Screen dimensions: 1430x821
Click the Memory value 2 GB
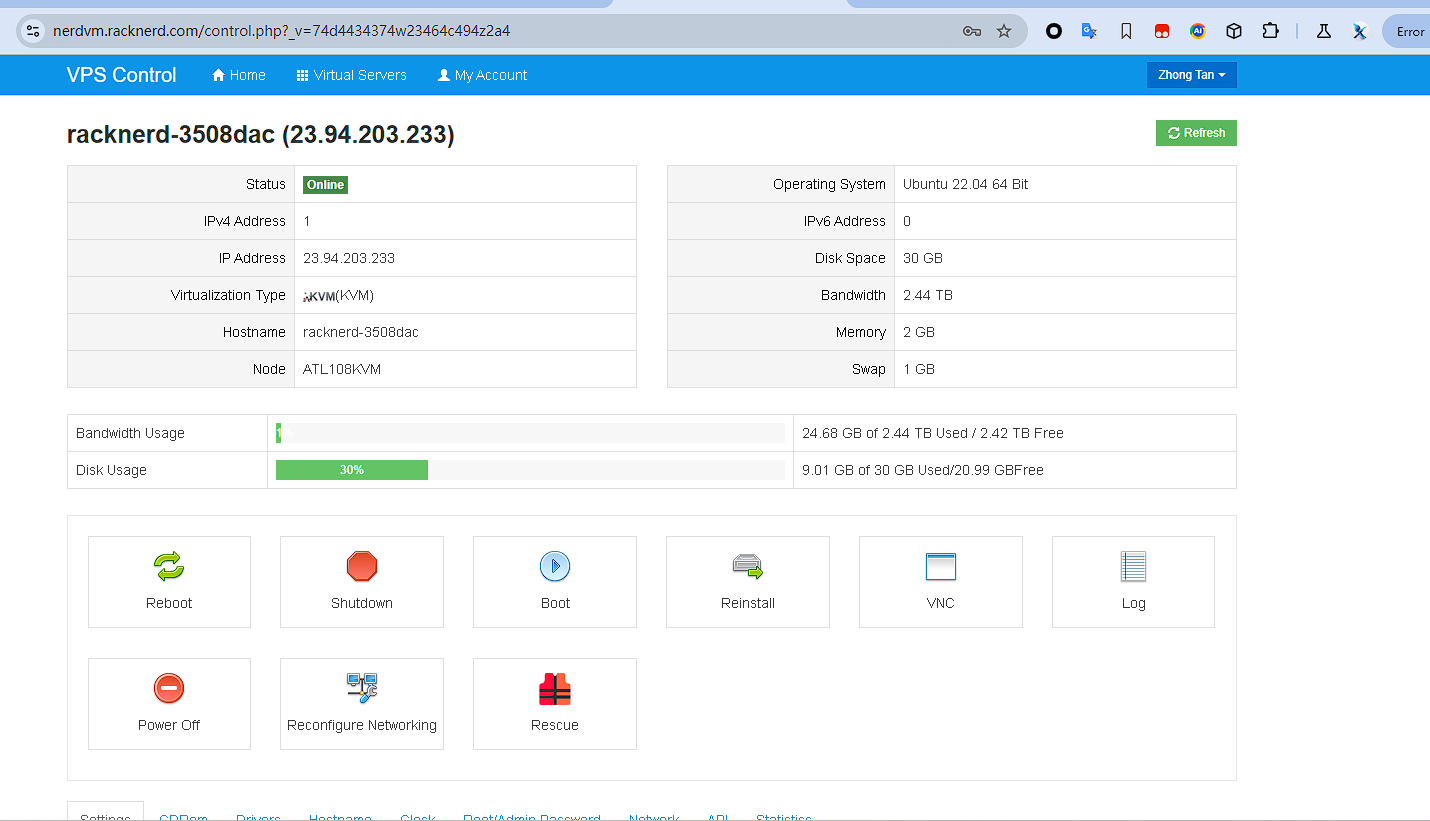click(x=919, y=332)
